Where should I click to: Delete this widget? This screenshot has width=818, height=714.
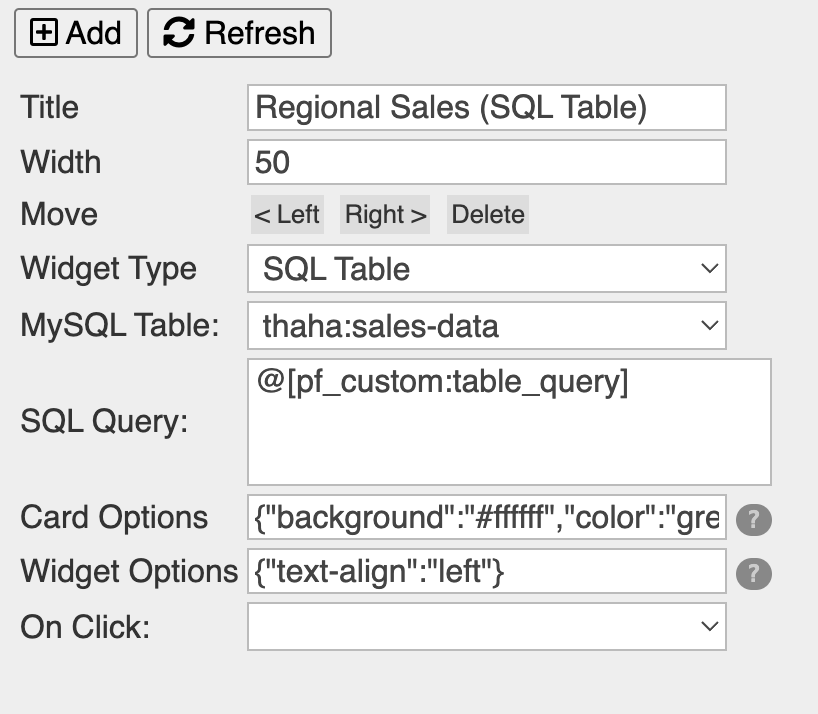(x=488, y=215)
